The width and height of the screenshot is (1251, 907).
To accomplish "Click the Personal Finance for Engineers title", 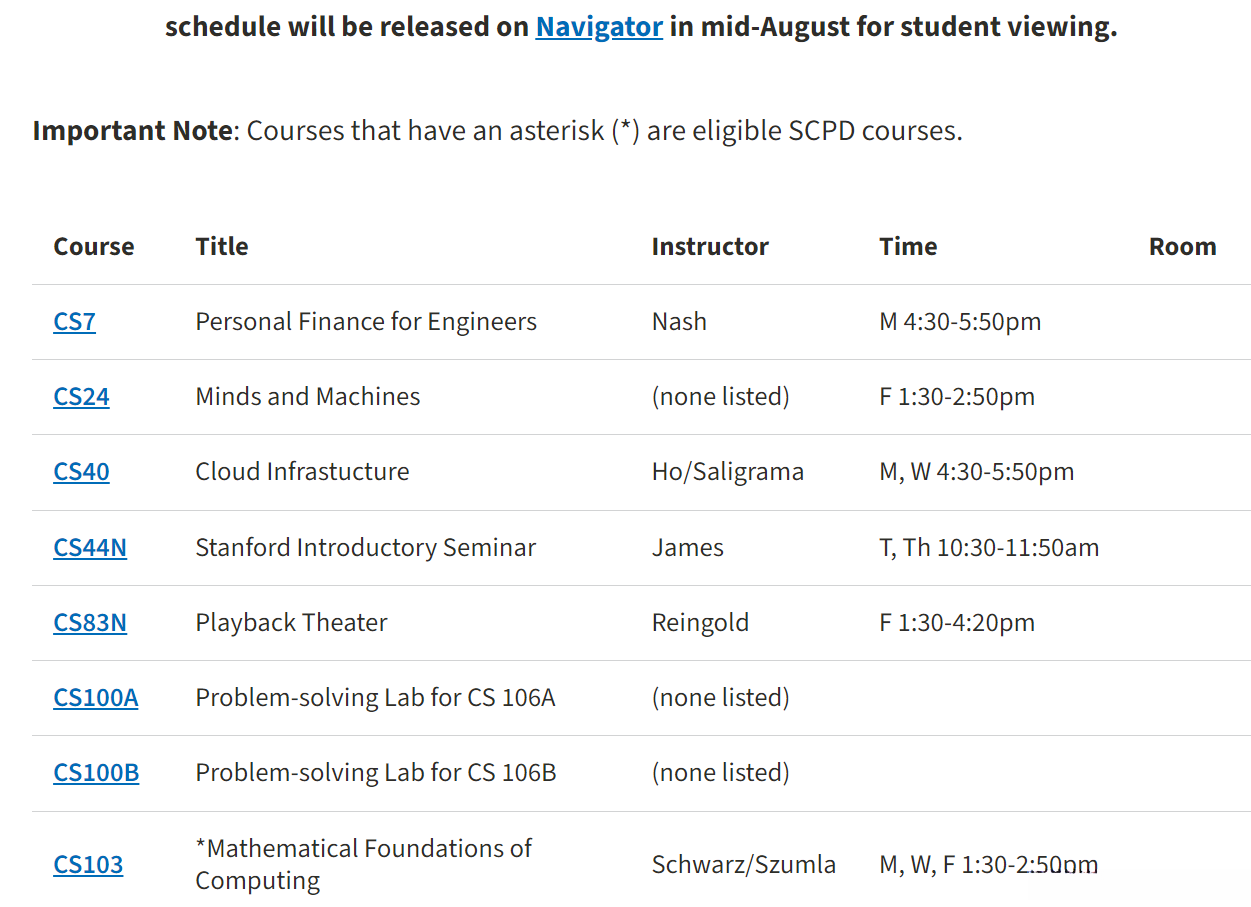I will [366, 322].
